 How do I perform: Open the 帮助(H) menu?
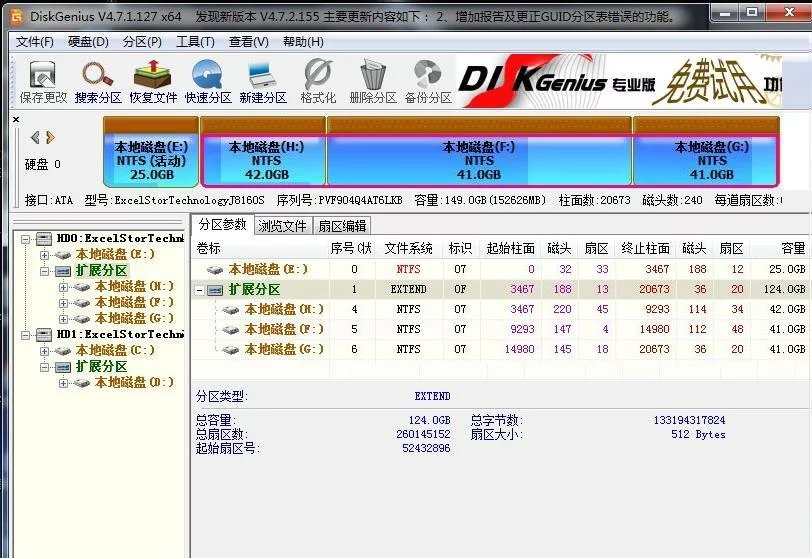(x=303, y=42)
